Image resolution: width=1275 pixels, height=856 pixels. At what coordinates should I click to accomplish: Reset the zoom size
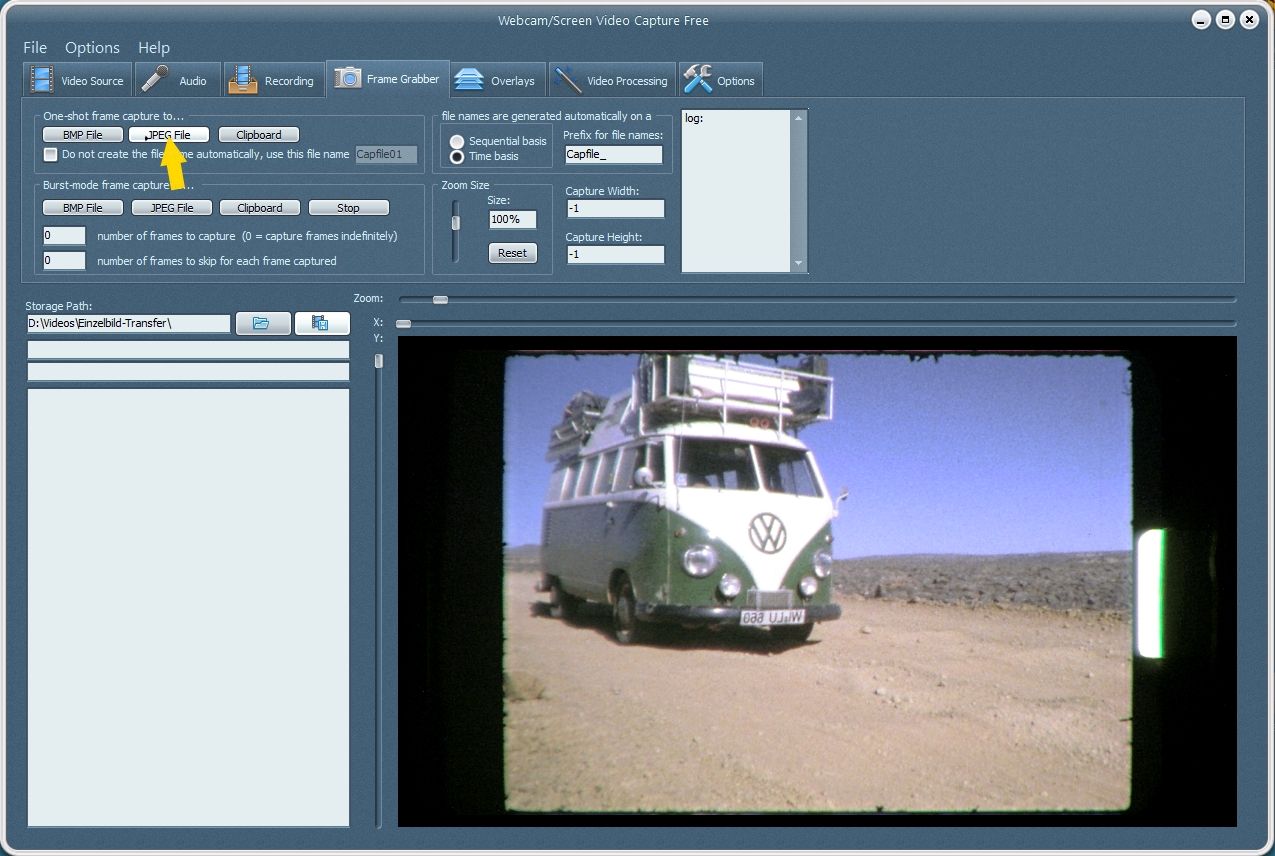tap(512, 253)
